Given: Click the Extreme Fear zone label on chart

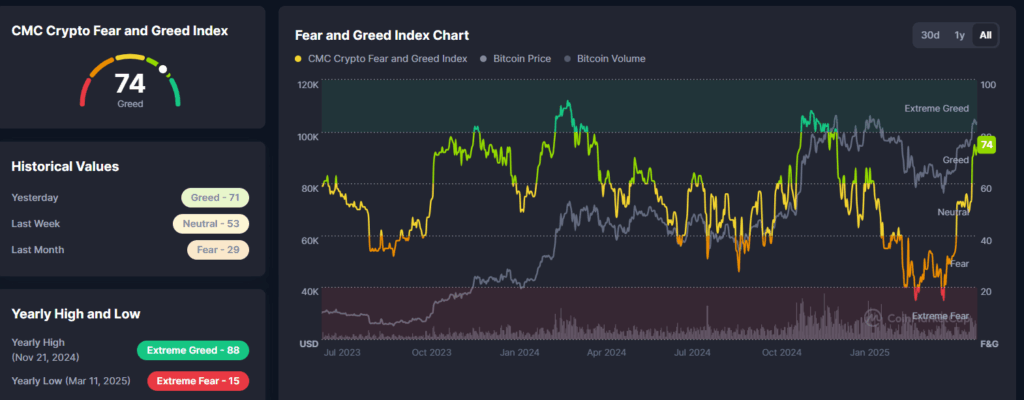Looking at the screenshot, I should [940, 316].
